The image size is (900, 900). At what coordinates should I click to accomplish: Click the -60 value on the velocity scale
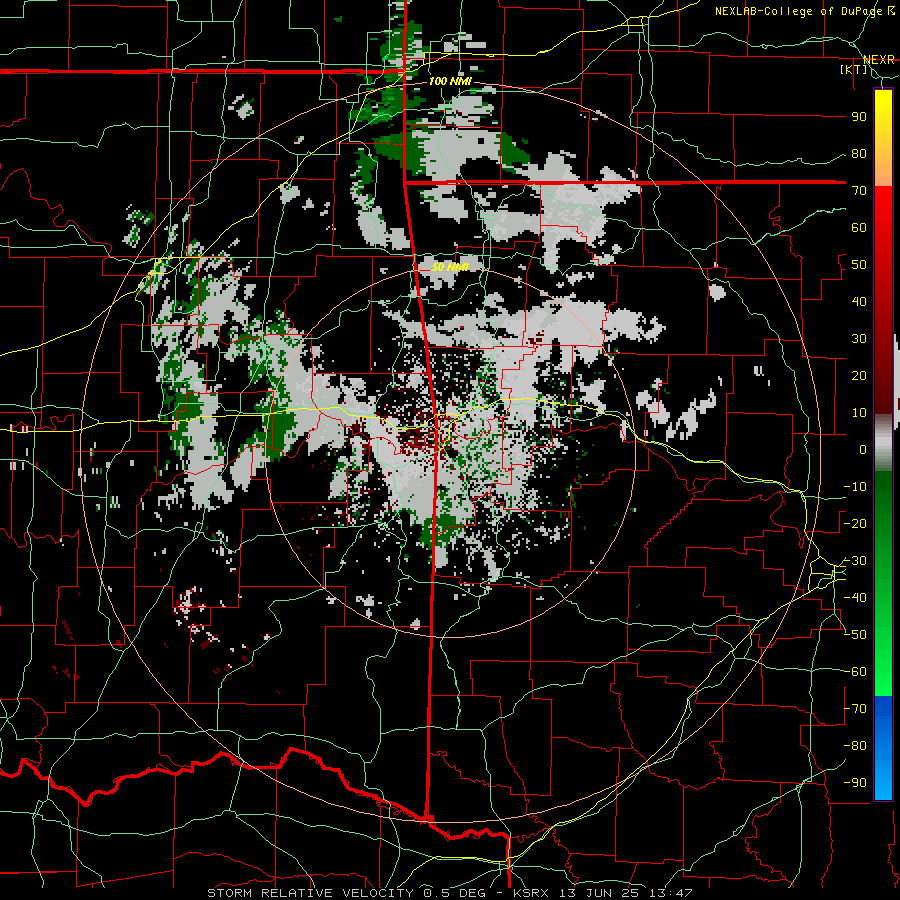click(x=855, y=672)
